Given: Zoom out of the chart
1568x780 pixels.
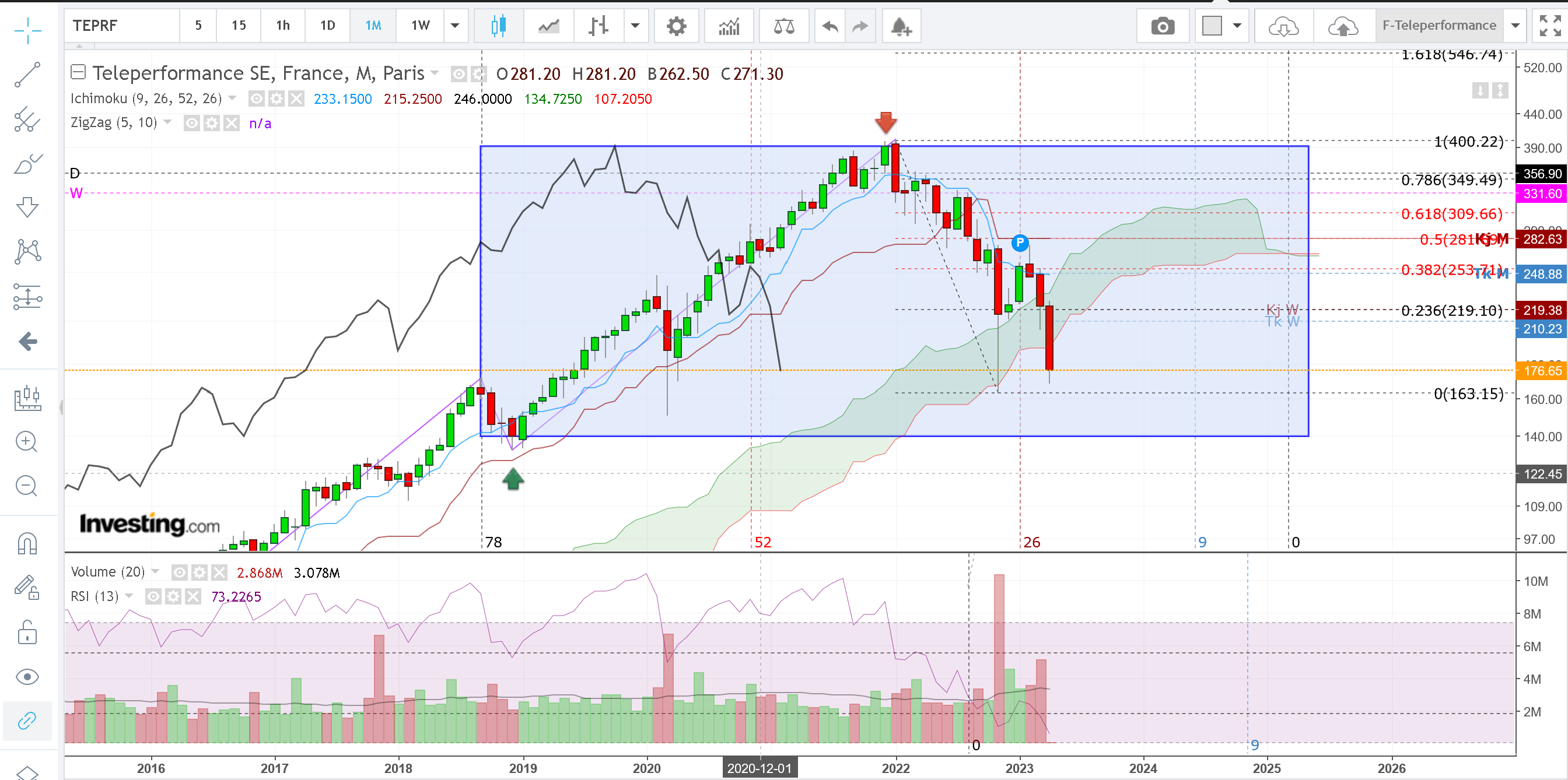Looking at the screenshot, I should tap(27, 486).
